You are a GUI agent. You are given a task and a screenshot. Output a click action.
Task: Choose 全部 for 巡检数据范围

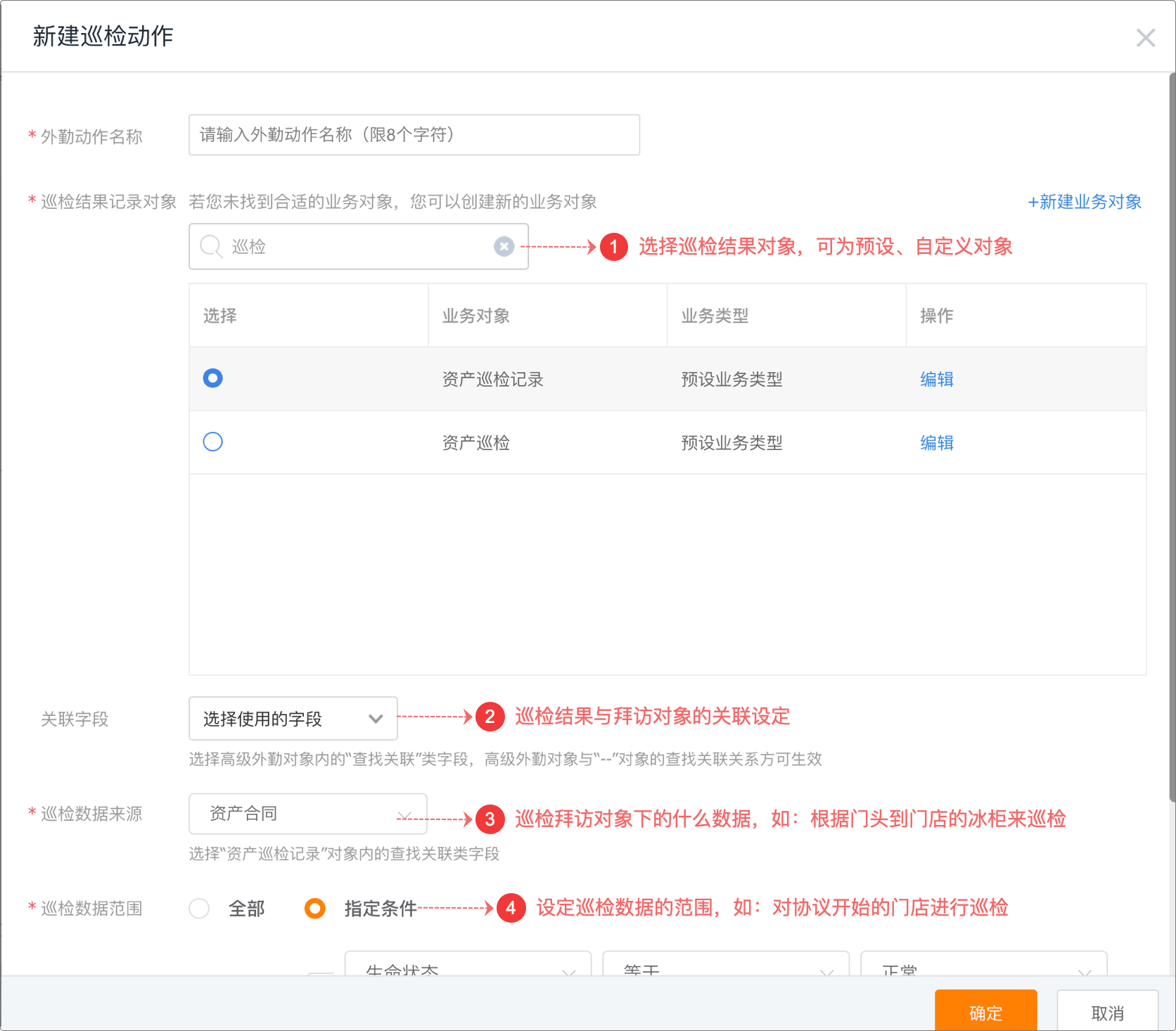pos(200,909)
